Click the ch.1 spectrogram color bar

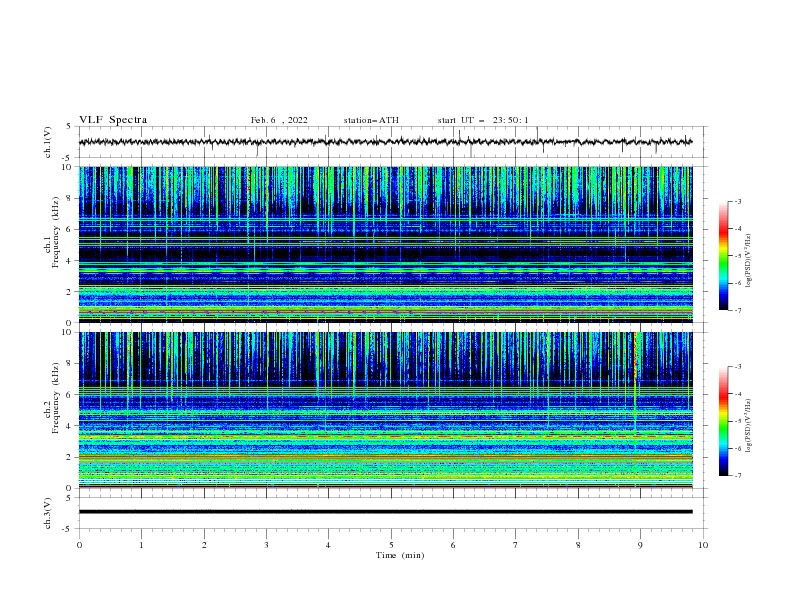pos(723,256)
